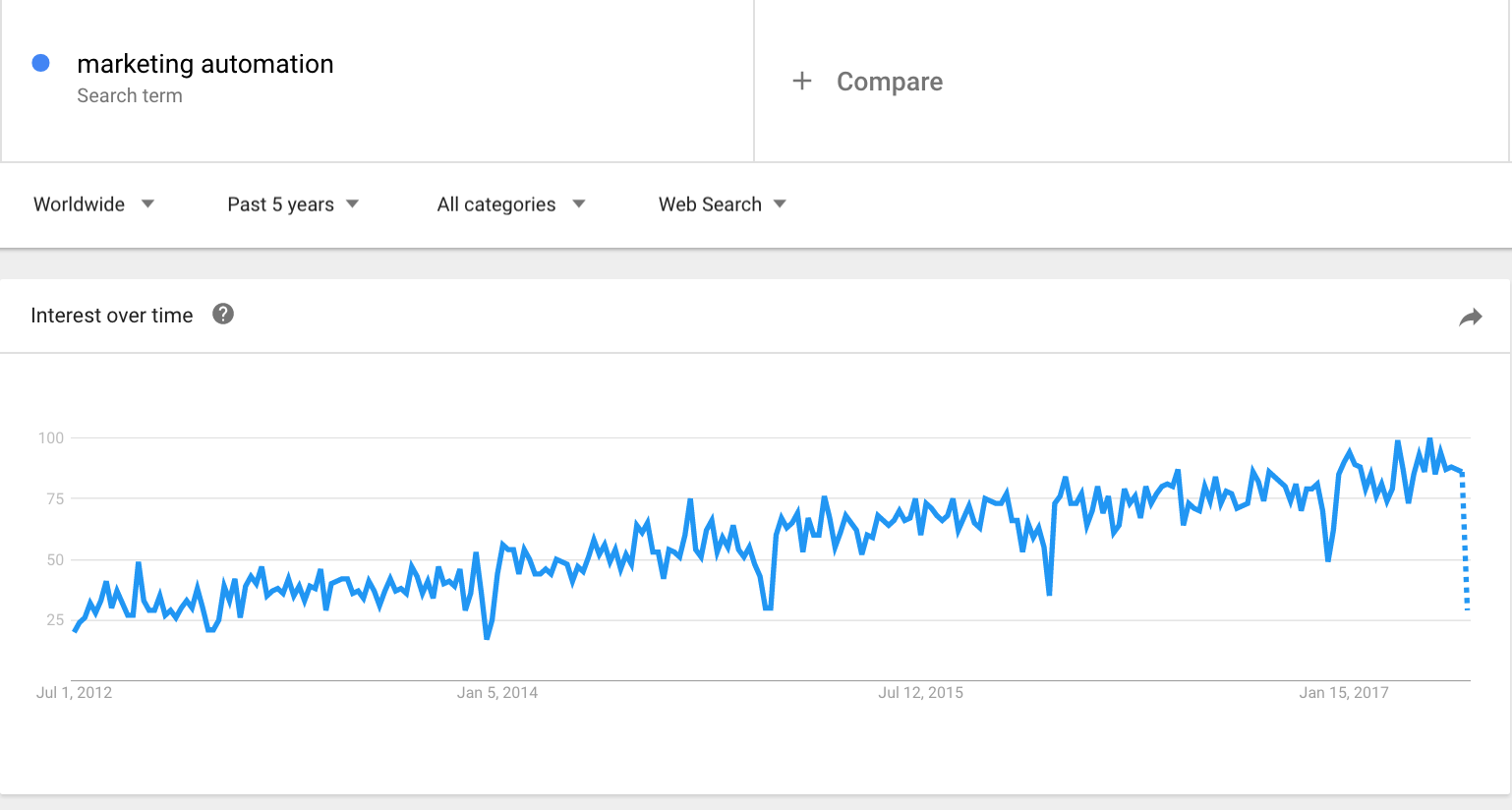This screenshot has width=1512, height=810.
Task: Select the marketing automation search term
Action: (205, 64)
